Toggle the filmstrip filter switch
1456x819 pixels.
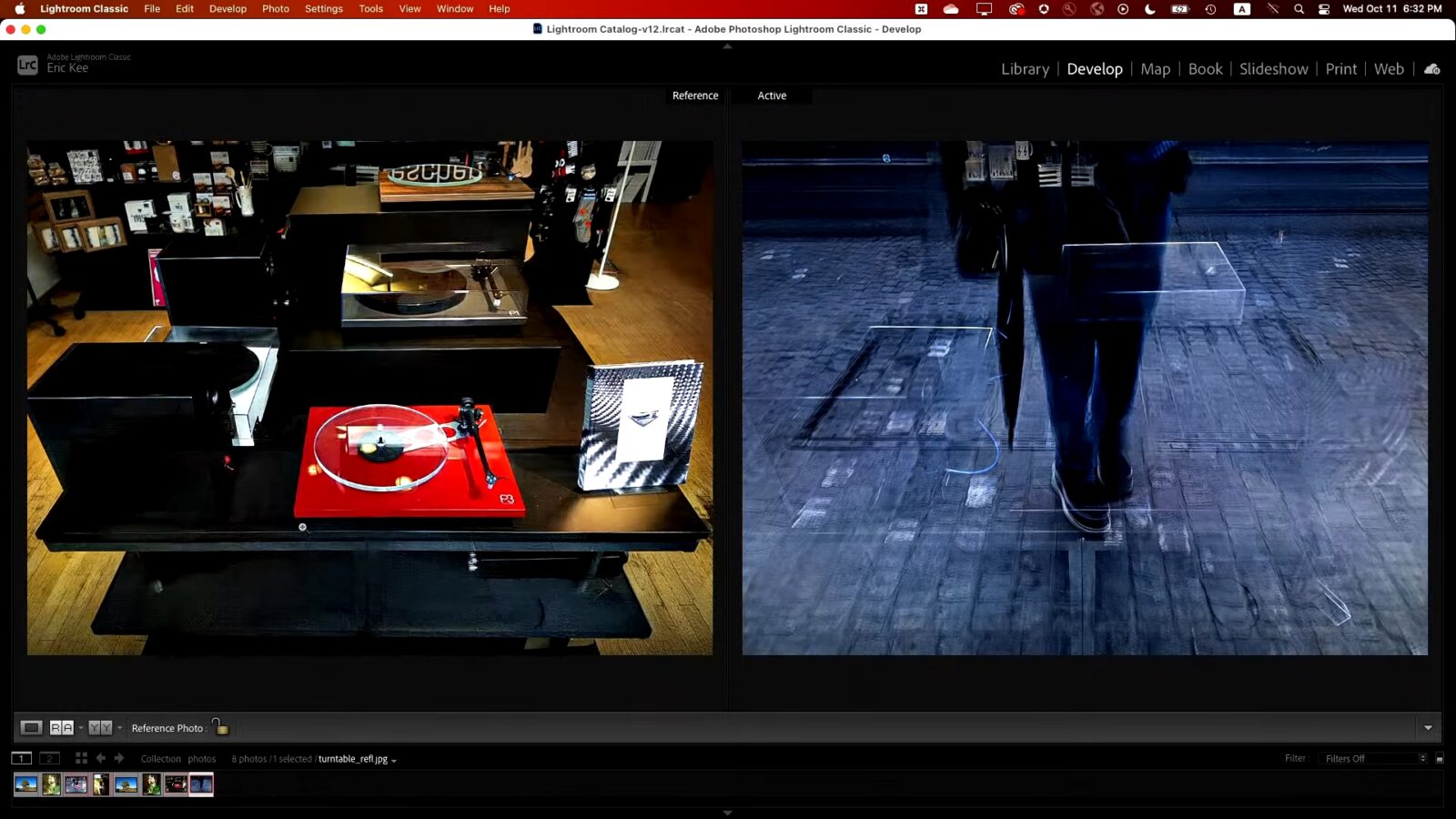pyautogui.click(x=1439, y=758)
